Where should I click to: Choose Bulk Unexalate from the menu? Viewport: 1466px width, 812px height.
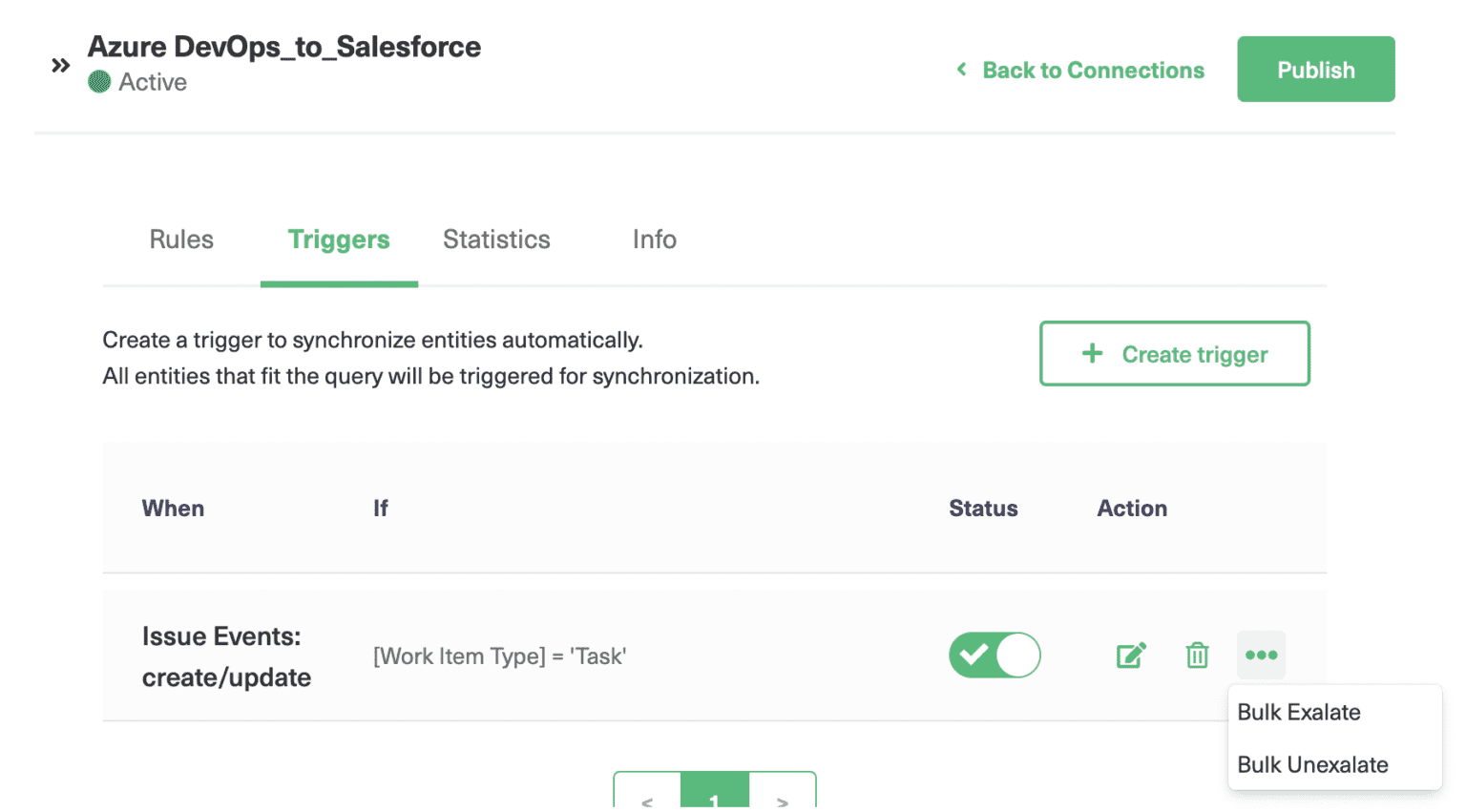1312,765
